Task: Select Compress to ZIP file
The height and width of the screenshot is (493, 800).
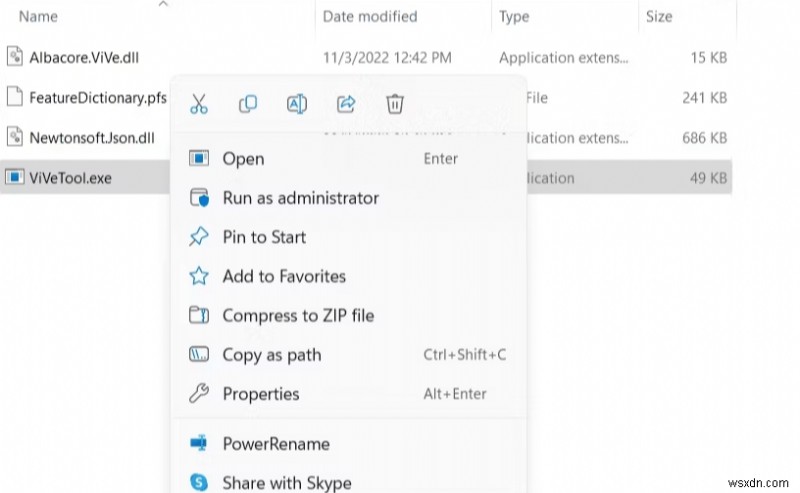Action: coord(297,315)
